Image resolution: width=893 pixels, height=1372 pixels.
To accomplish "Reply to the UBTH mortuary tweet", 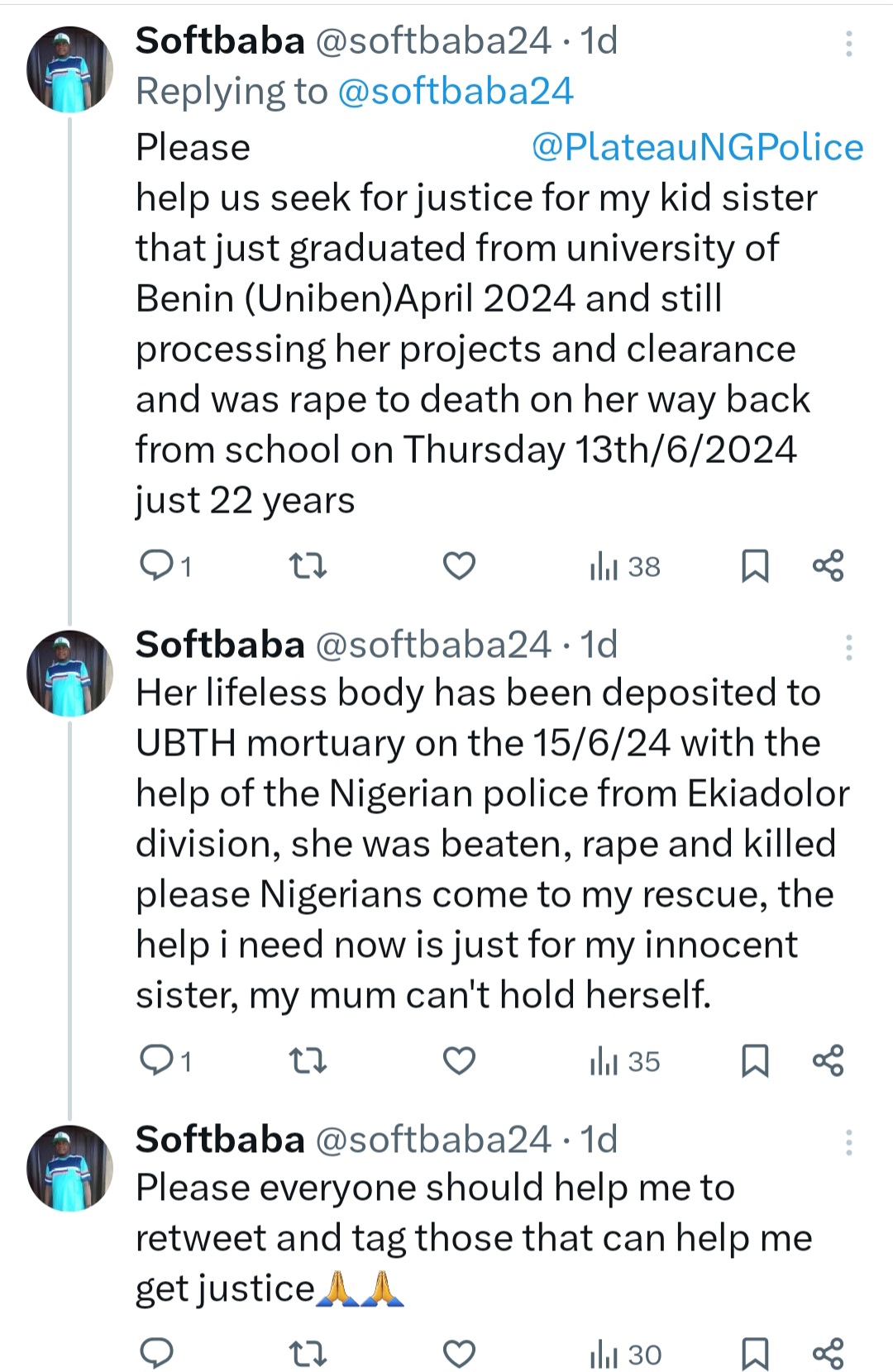I will pyautogui.click(x=156, y=1060).
